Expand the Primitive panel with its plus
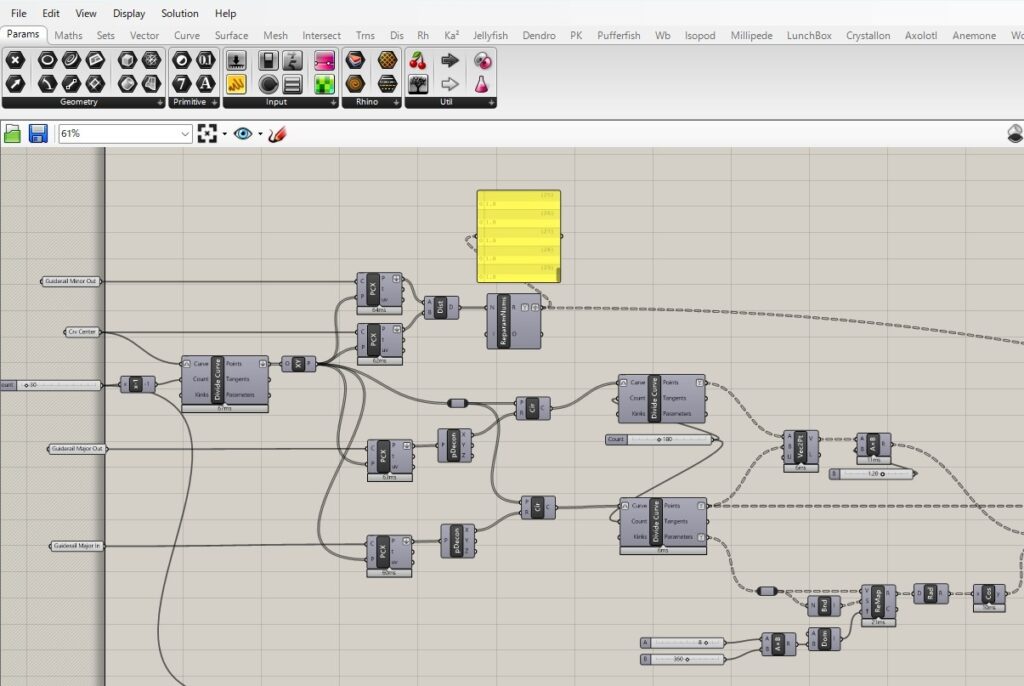 tap(214, 103)
